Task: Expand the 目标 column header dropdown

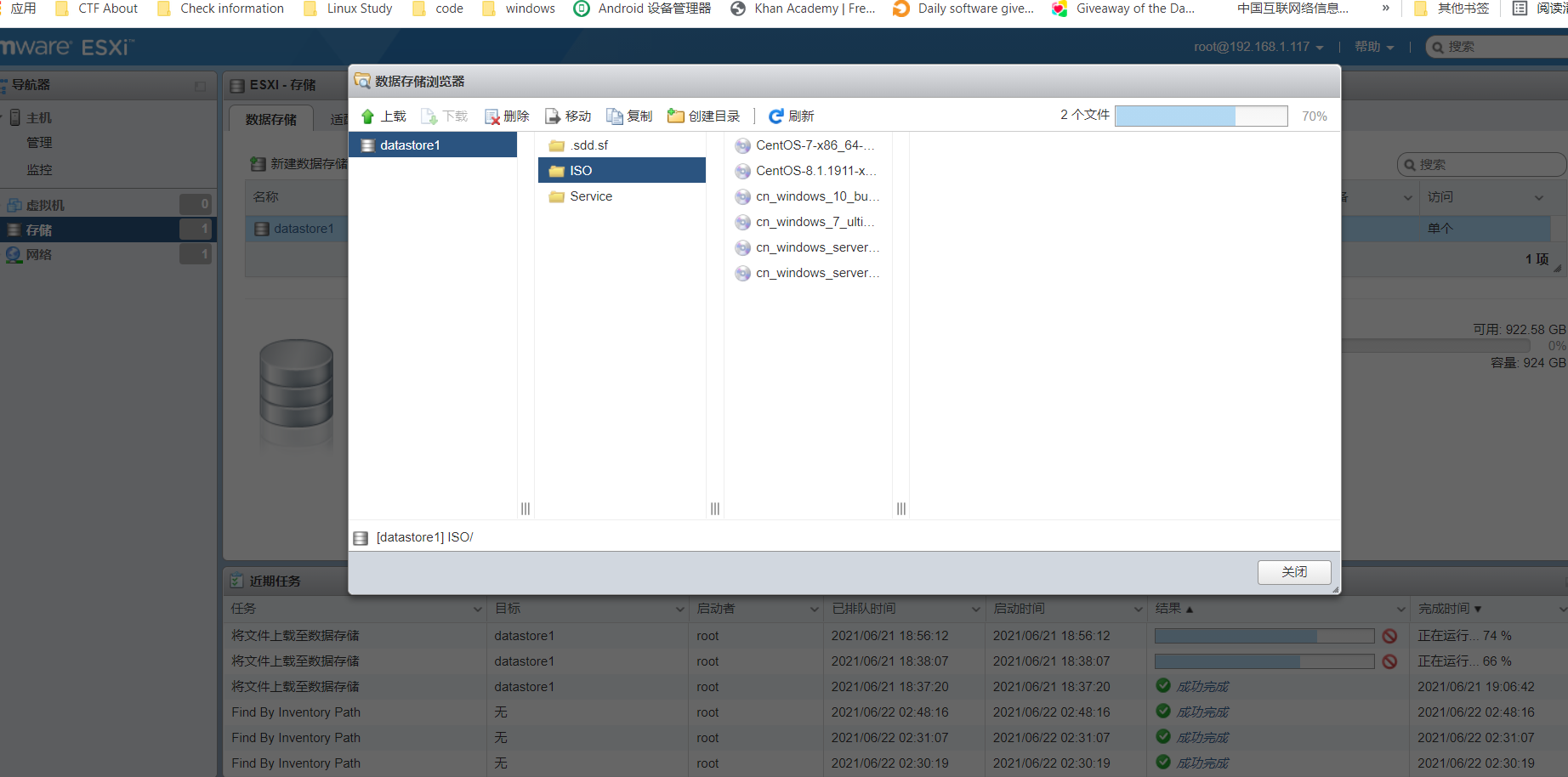Action: point(679,609)
